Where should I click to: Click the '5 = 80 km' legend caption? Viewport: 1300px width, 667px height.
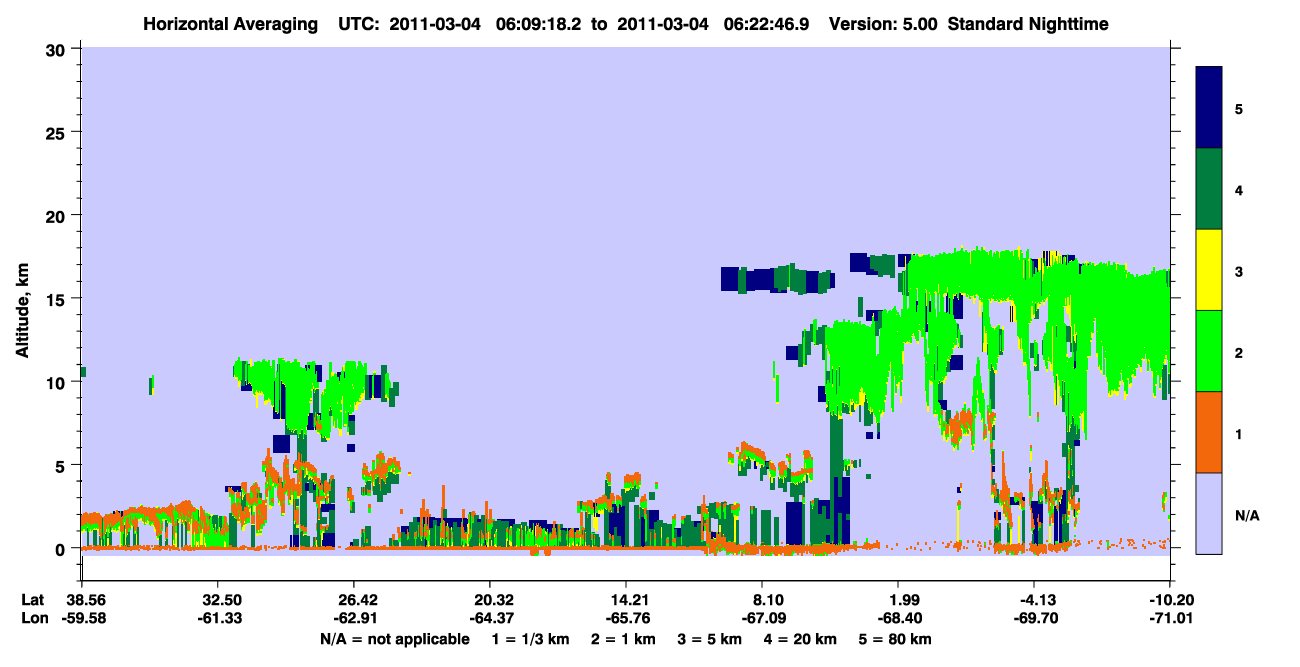point(896,638)
